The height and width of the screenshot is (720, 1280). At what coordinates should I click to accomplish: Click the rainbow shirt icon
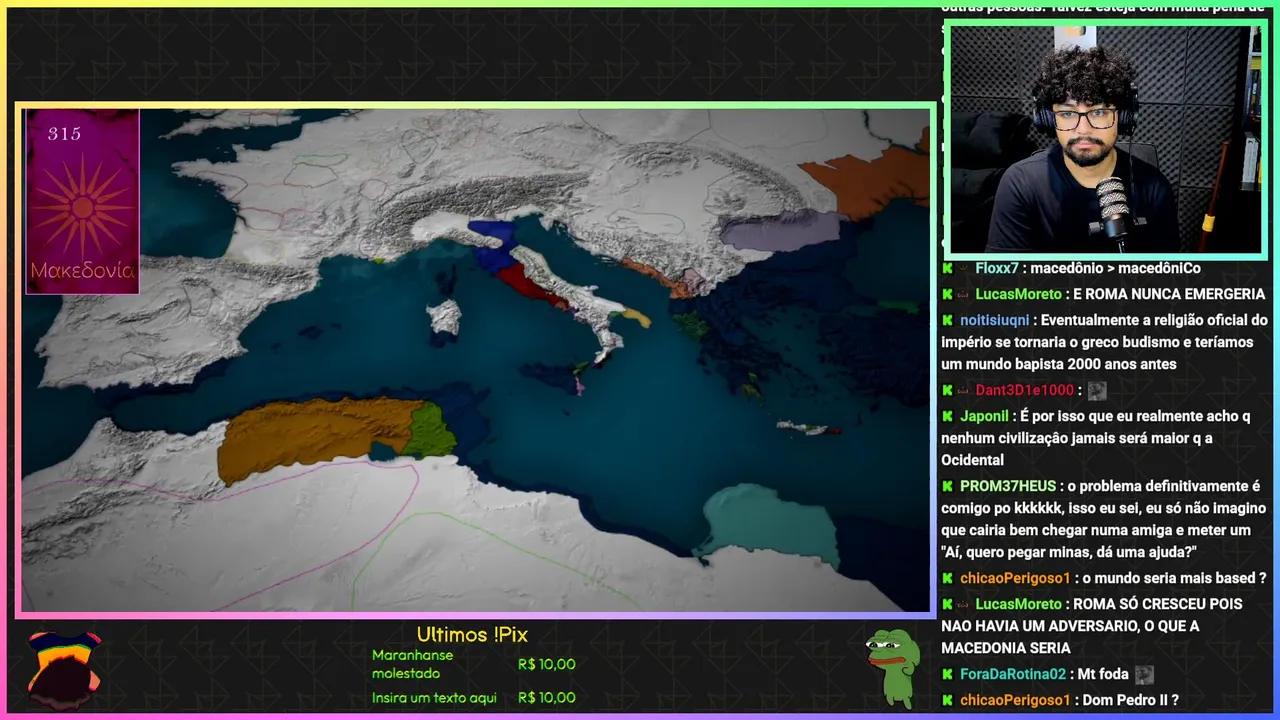click(x=64, y=669)
